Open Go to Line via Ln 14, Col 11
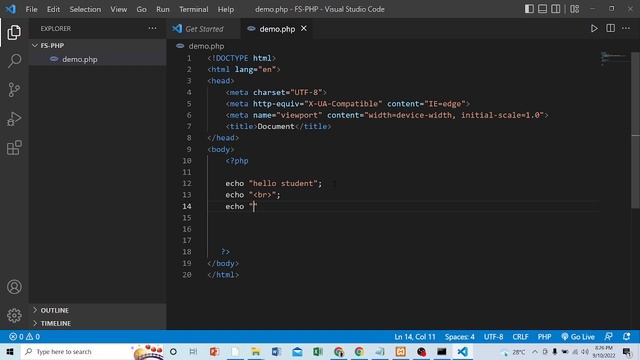Screen dimensions: 640x360 click(x=415, y=337)
